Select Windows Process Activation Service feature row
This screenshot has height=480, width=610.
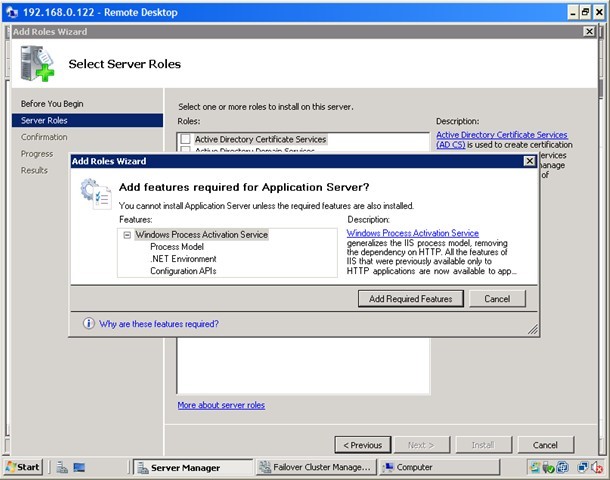click(x=202, y=235)
